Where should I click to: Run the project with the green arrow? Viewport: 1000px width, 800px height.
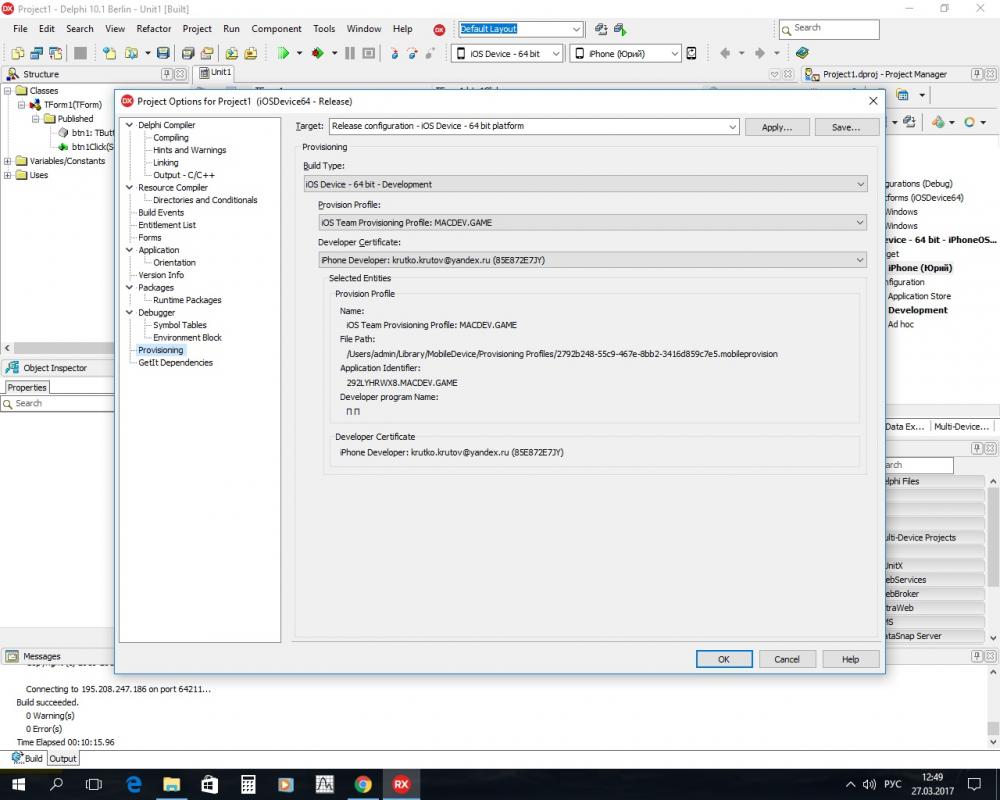click(x=283, y=54)
